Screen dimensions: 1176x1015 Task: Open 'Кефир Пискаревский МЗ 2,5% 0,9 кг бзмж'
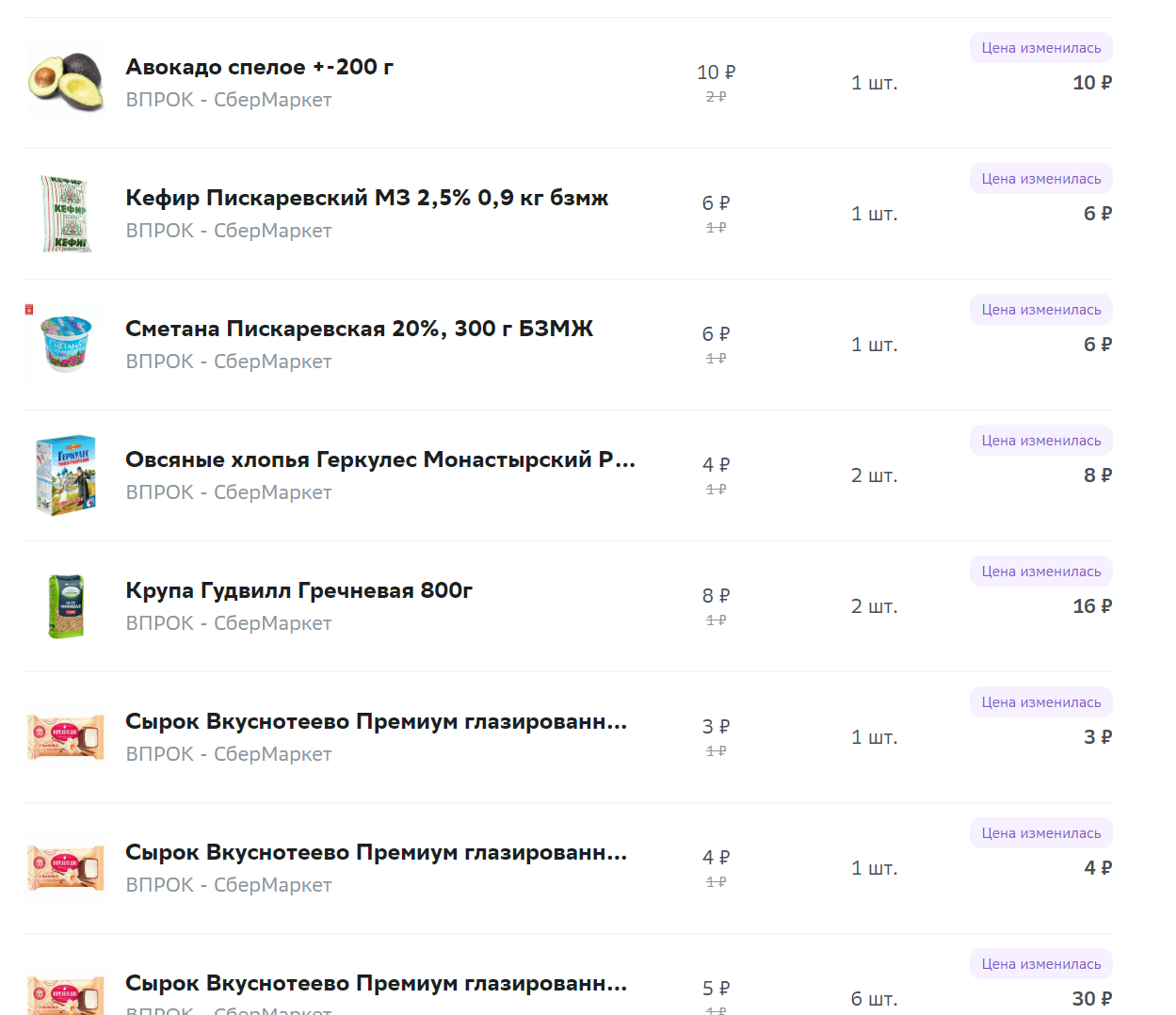point(367,198)
